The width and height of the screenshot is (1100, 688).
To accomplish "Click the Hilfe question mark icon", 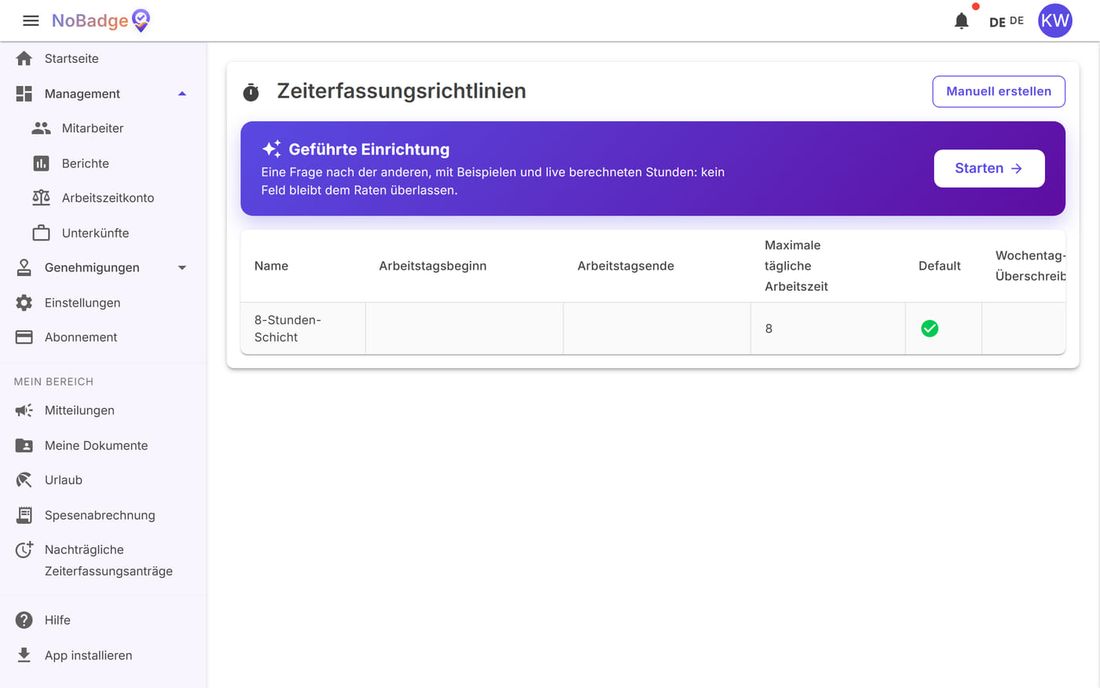I will (x=24, y=620).
